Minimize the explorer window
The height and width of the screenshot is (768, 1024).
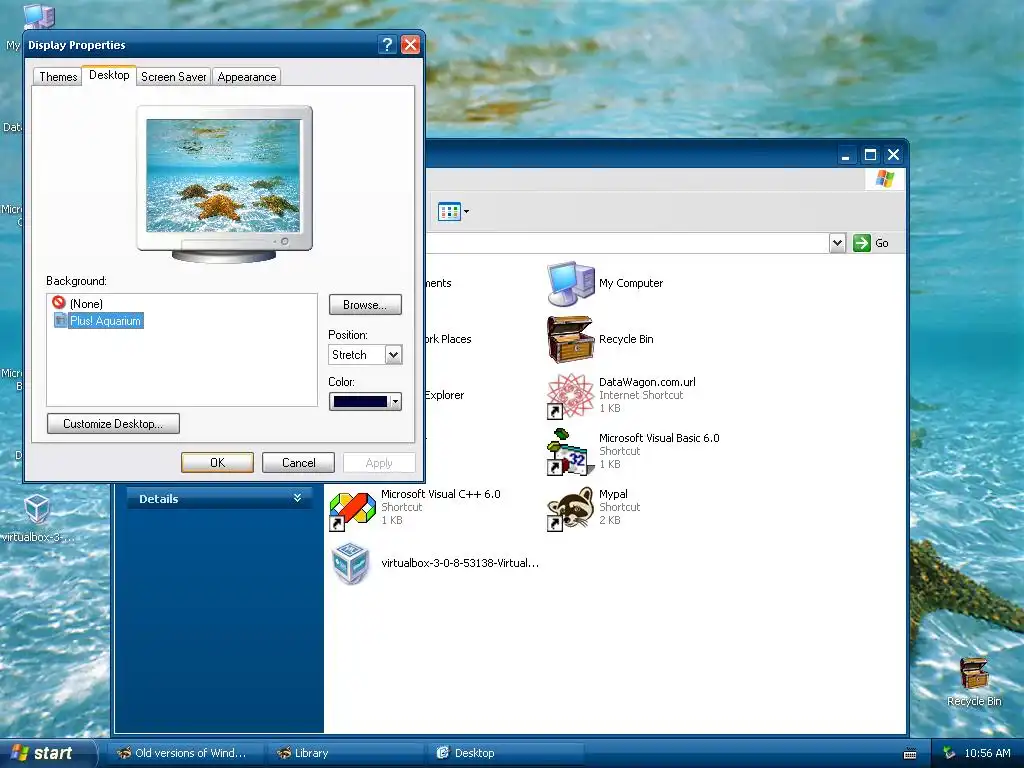point(846,155)
